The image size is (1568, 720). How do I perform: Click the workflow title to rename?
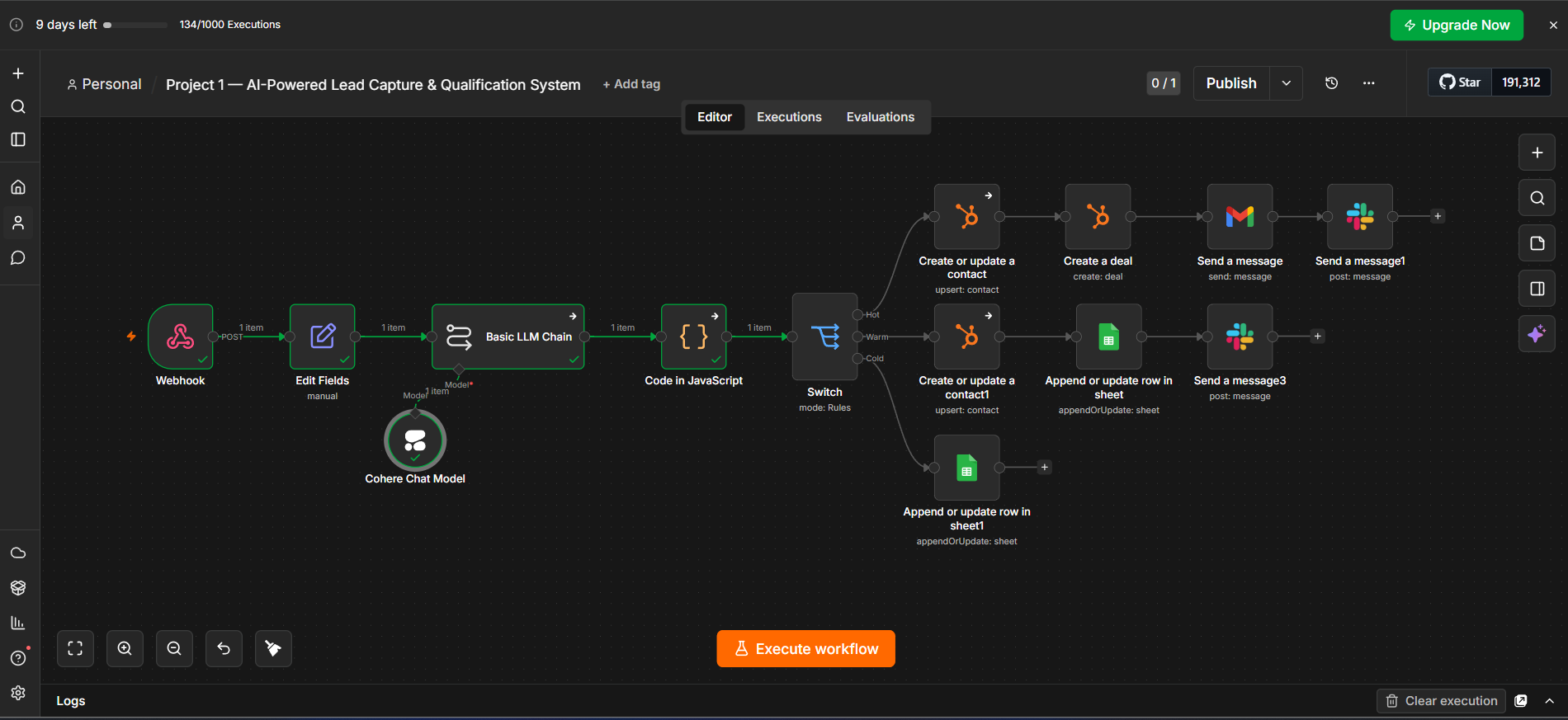pyautogui.click(x=373, y=85)
